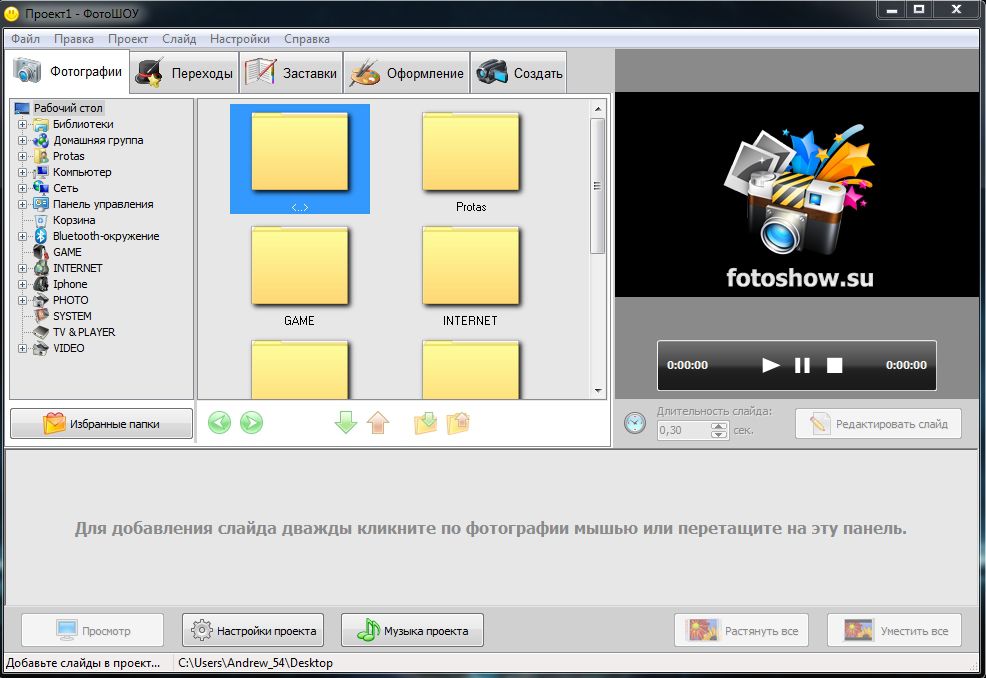Open Музыка проекта button
Screen dimensions: 986x678
click(x=413, y=630)
